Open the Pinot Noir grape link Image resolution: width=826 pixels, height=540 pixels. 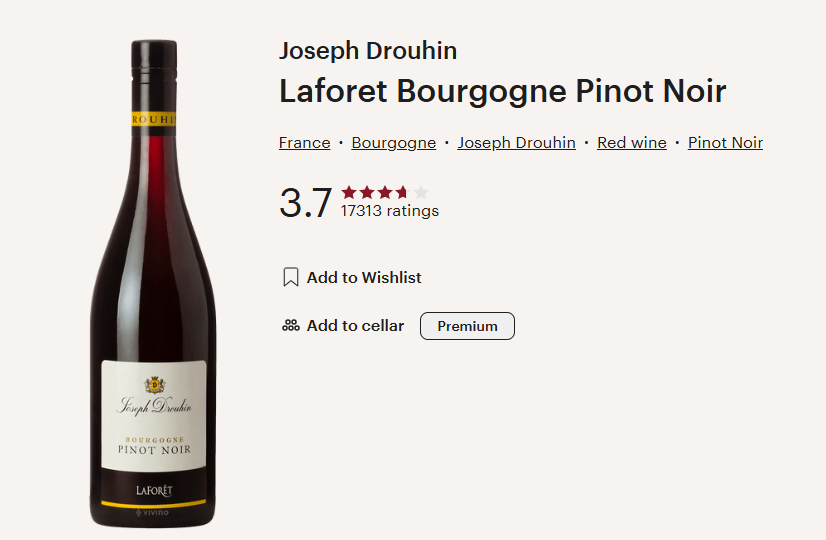coord(725,143)
